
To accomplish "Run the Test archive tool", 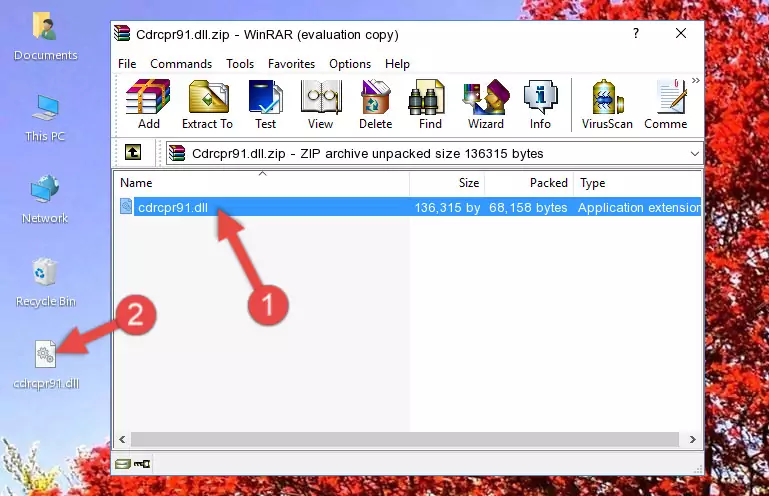I will click(x=265, y=104).
